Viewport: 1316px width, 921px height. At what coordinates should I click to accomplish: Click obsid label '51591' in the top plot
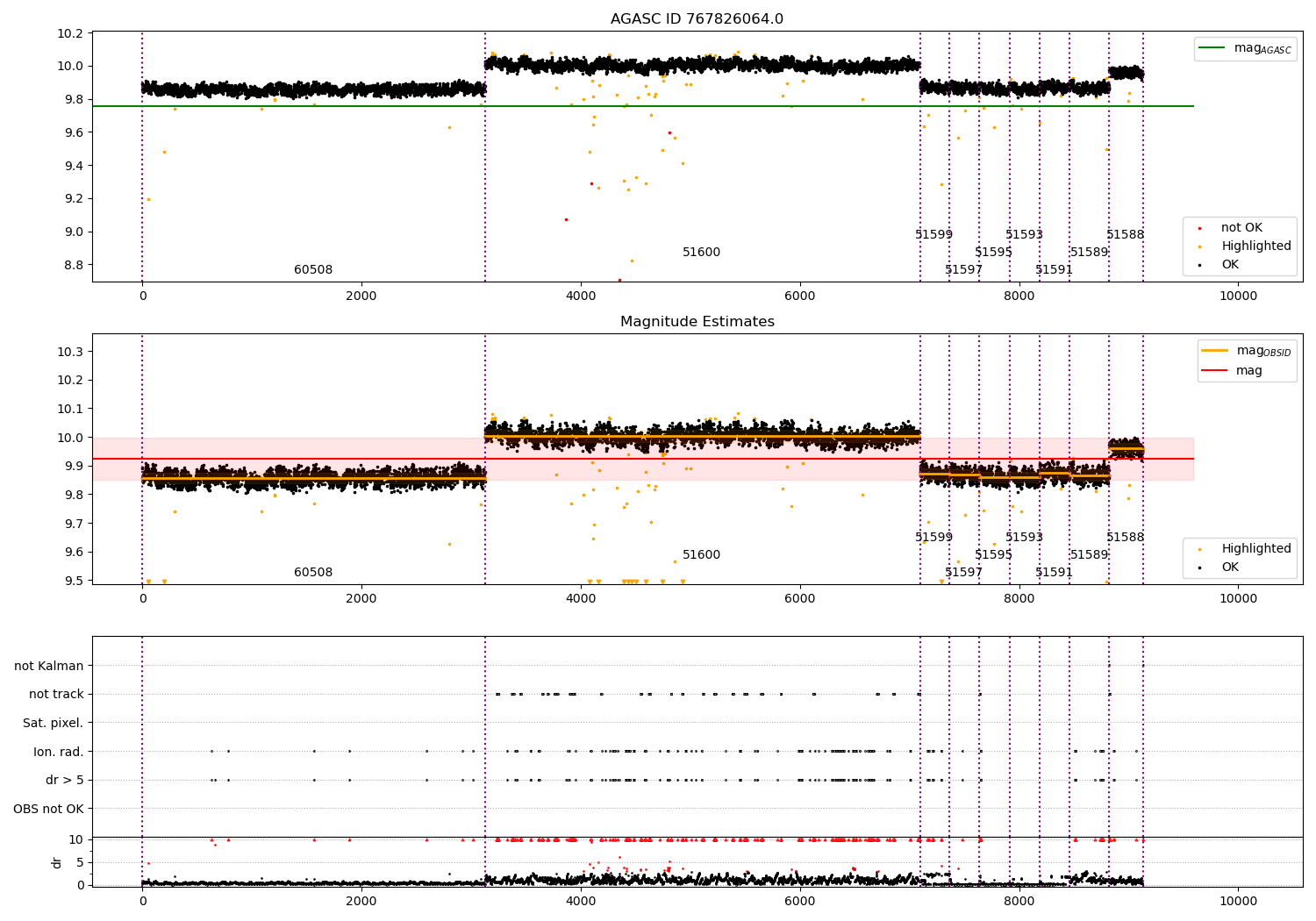tap(1054, 269)
